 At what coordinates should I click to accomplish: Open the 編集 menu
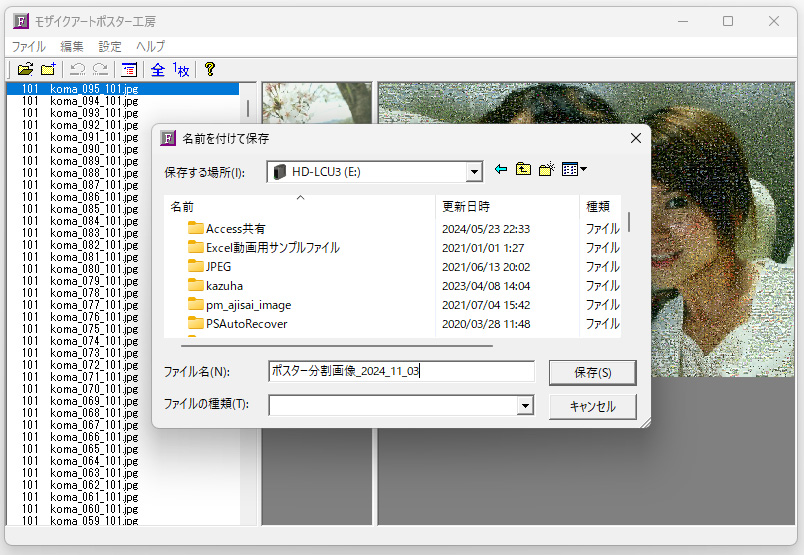point(72,47)
